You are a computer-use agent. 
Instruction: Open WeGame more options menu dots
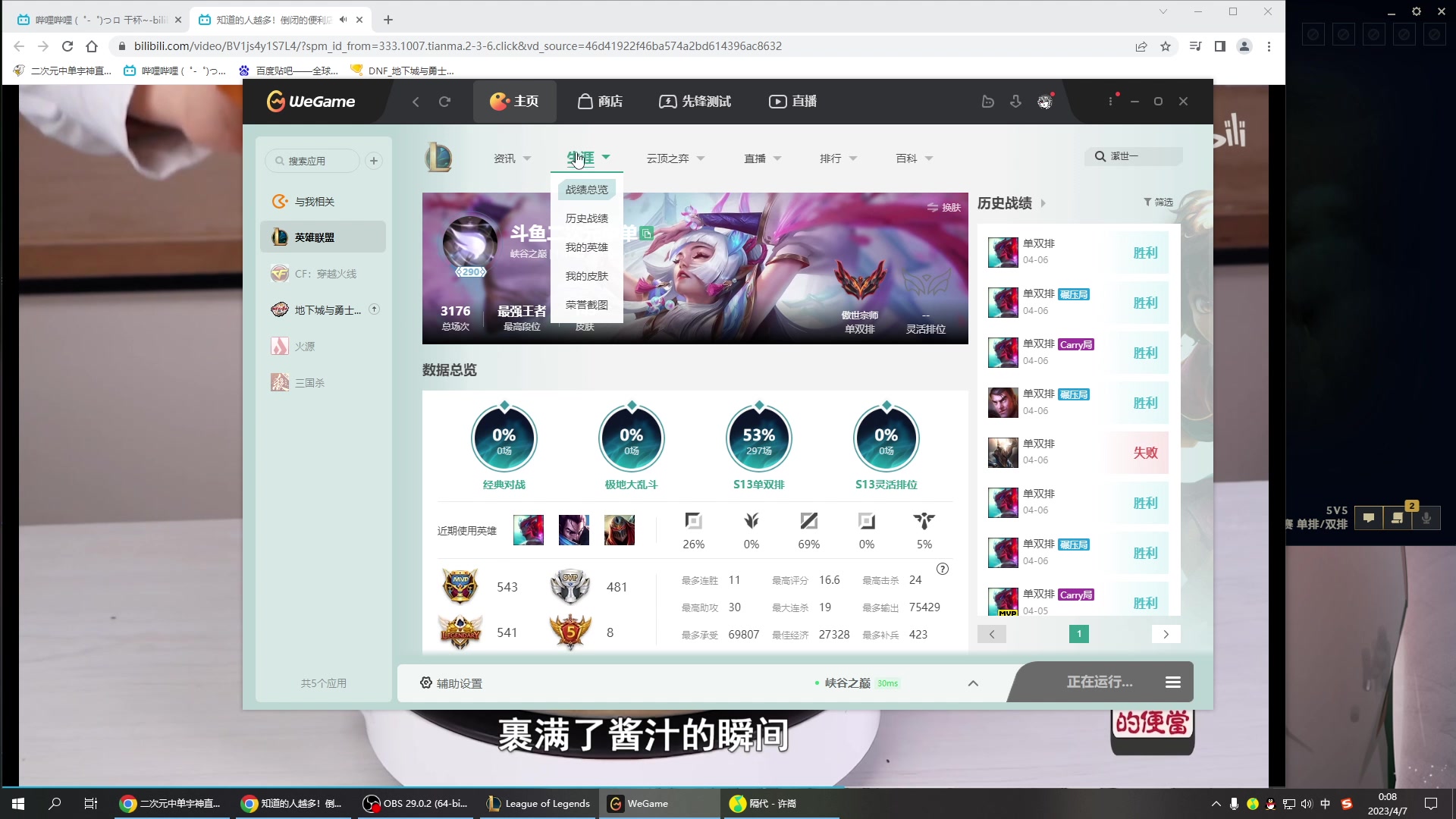(x=1111, y=101)
